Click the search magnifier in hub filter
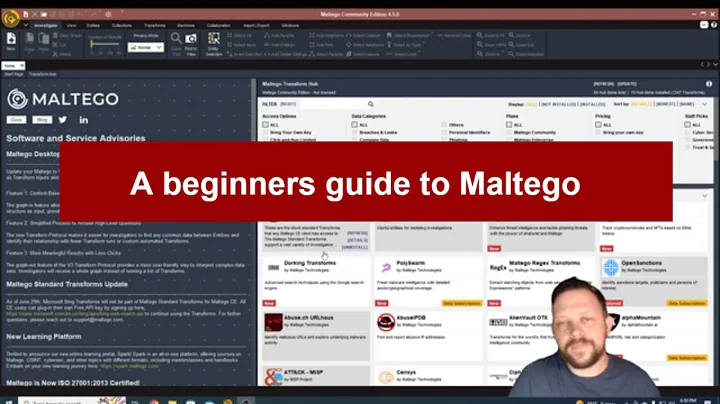The width and height of the screenshot is (720, 404). pyautogui.click(x=371, y=104)
